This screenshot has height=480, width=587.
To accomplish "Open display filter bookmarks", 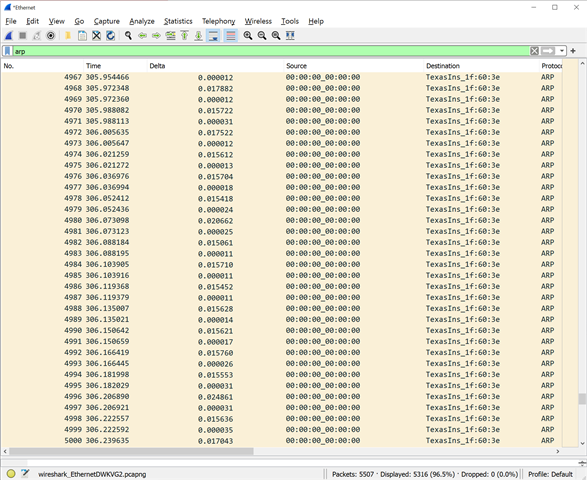I will pos(7,51).
